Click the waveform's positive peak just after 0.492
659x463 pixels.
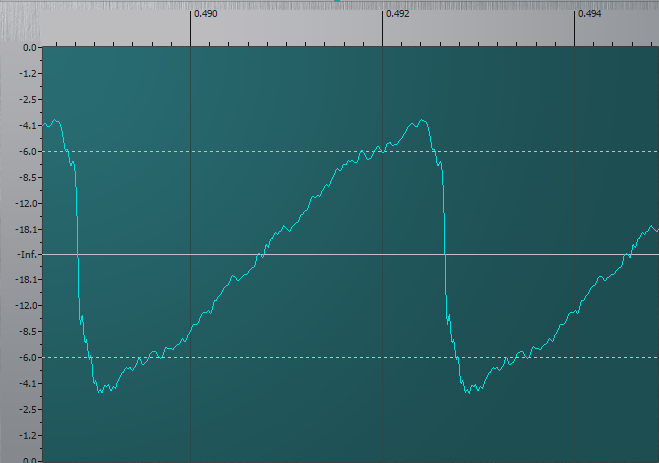point(423,121)
